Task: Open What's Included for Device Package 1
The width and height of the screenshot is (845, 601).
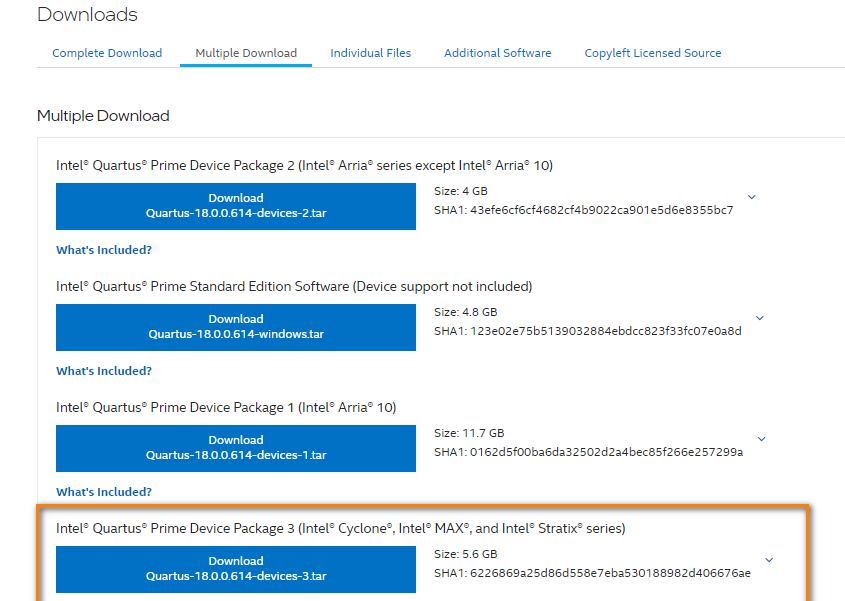Action: tap(103, 491)
